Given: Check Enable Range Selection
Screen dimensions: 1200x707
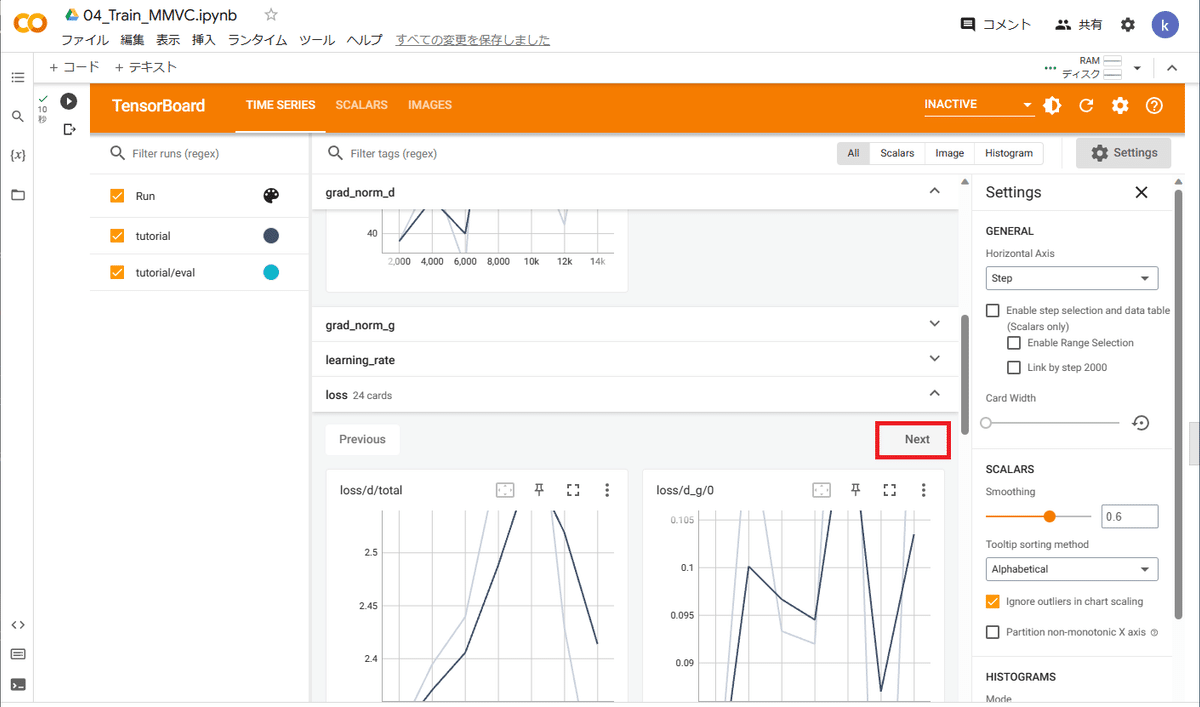Looking at the screenshot, I should tap(1014, 343).
